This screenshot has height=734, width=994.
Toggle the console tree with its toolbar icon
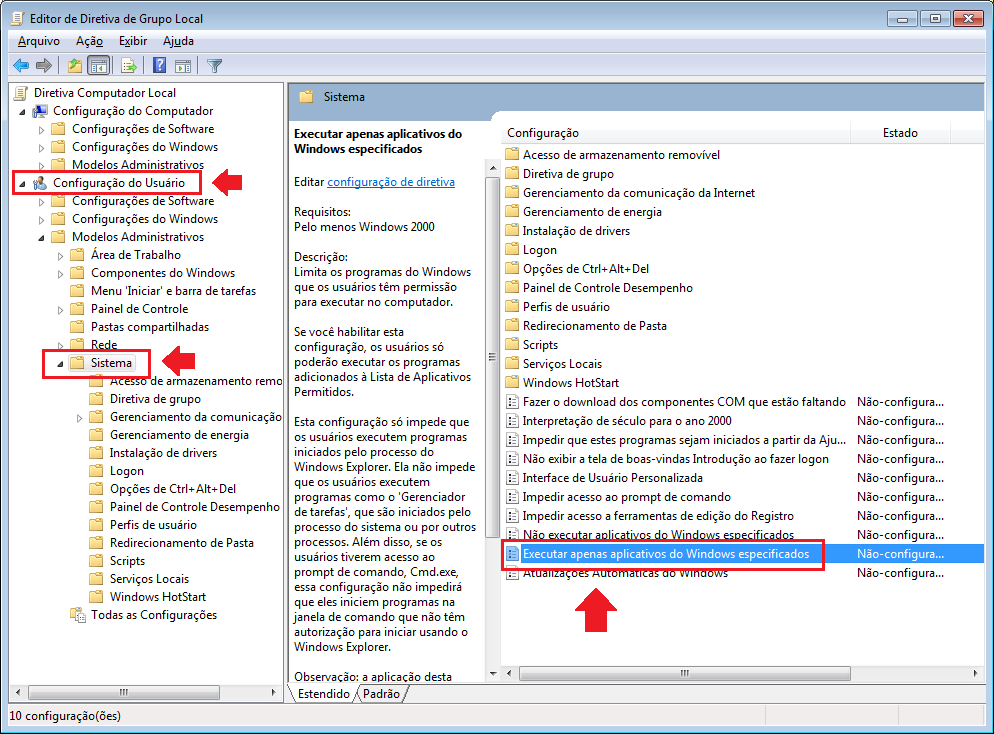[99, 65]
